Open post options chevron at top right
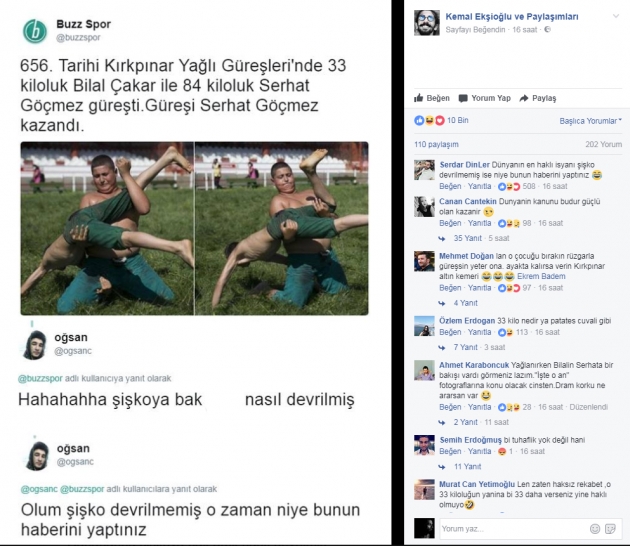The height and width of the screenshot is (546, 630). point(616,16)
